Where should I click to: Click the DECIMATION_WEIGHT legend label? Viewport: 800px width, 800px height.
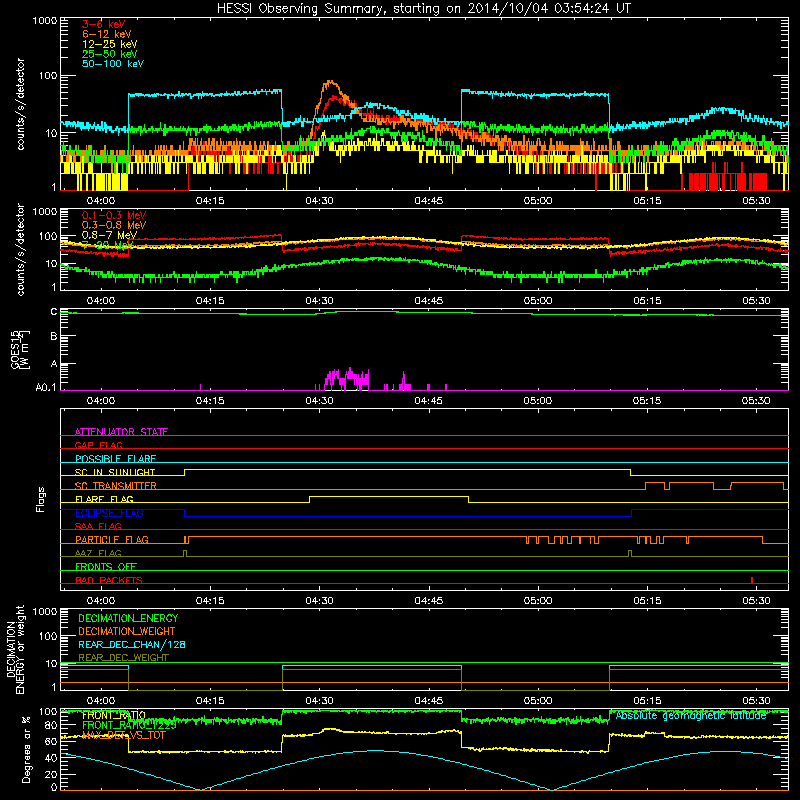pyautogui.click(x=127, y=631)
